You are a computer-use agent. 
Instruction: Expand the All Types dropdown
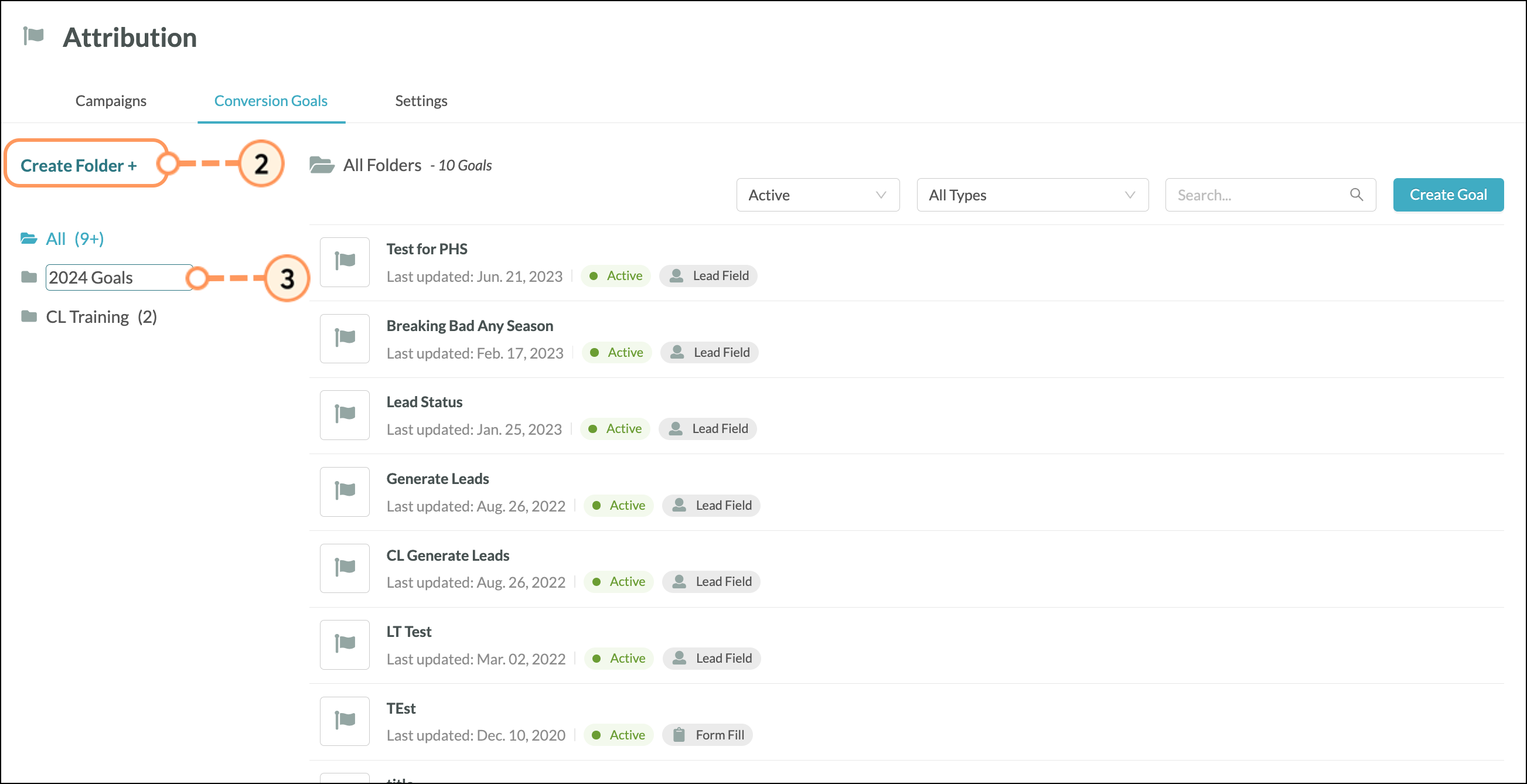click(1032, 195)
